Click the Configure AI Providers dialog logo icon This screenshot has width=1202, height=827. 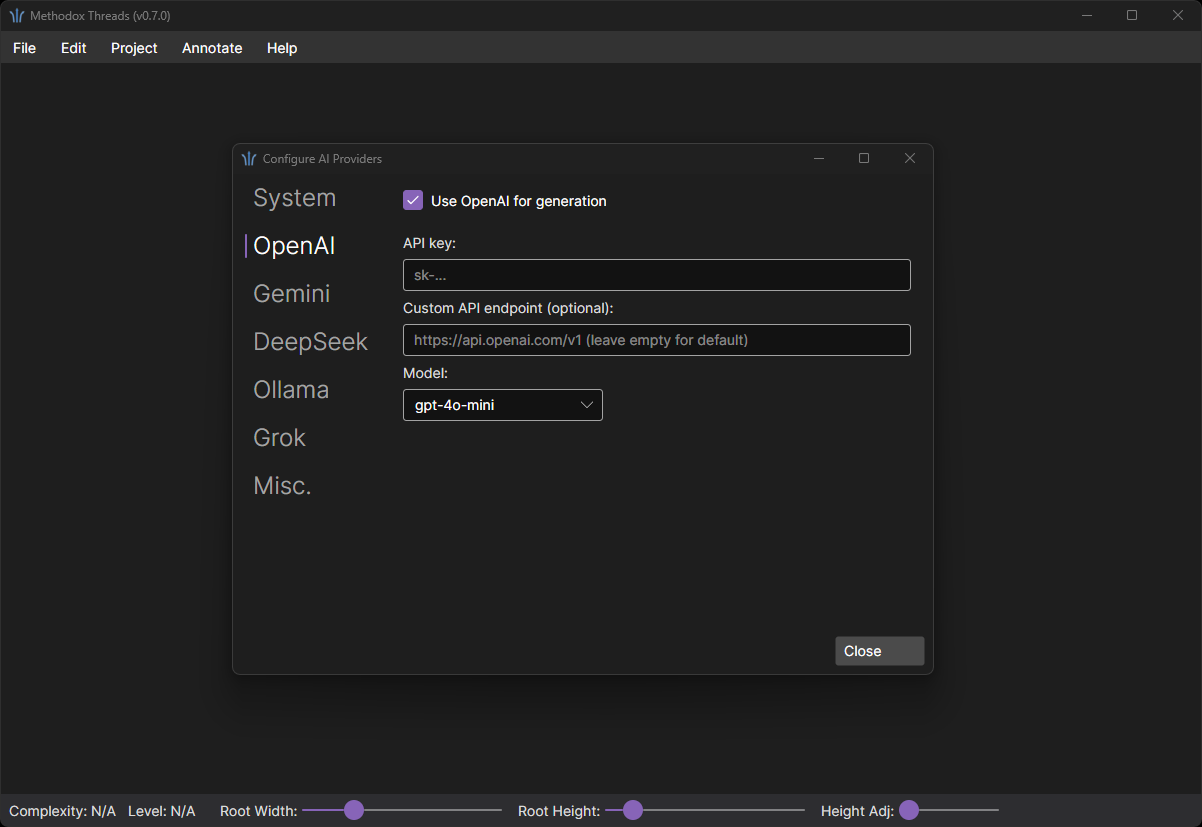click(x=249, y=159)
